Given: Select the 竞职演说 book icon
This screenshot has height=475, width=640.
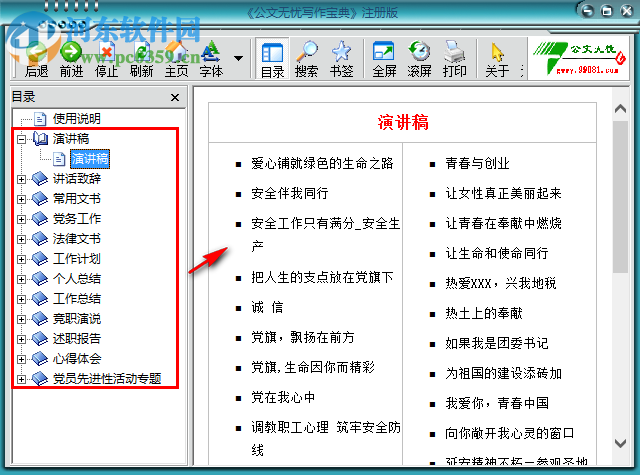Looking at the screenshot, I should (x=40, y=319).
